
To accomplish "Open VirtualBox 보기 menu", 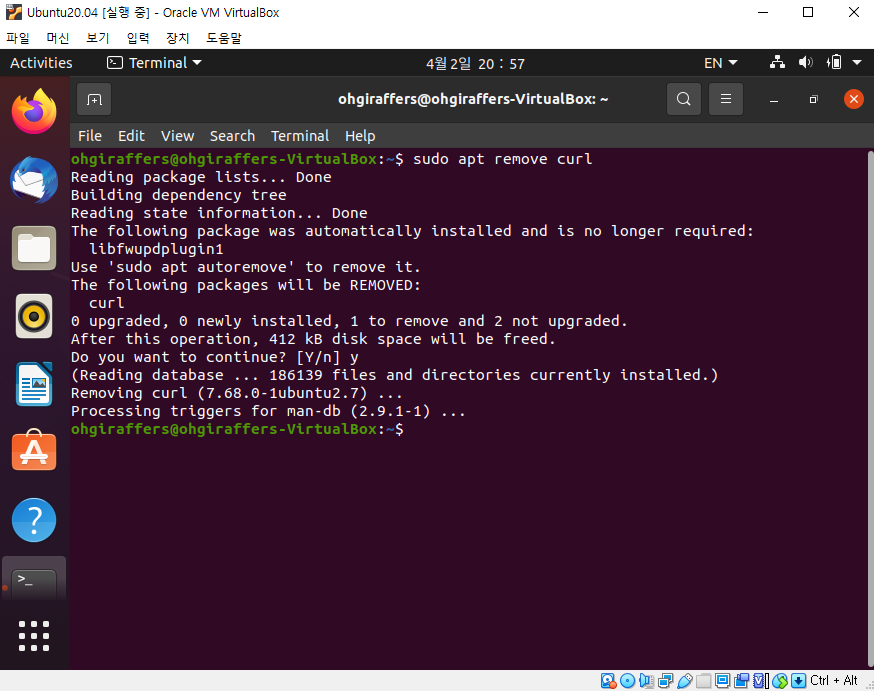I will (x=97, y=37).
